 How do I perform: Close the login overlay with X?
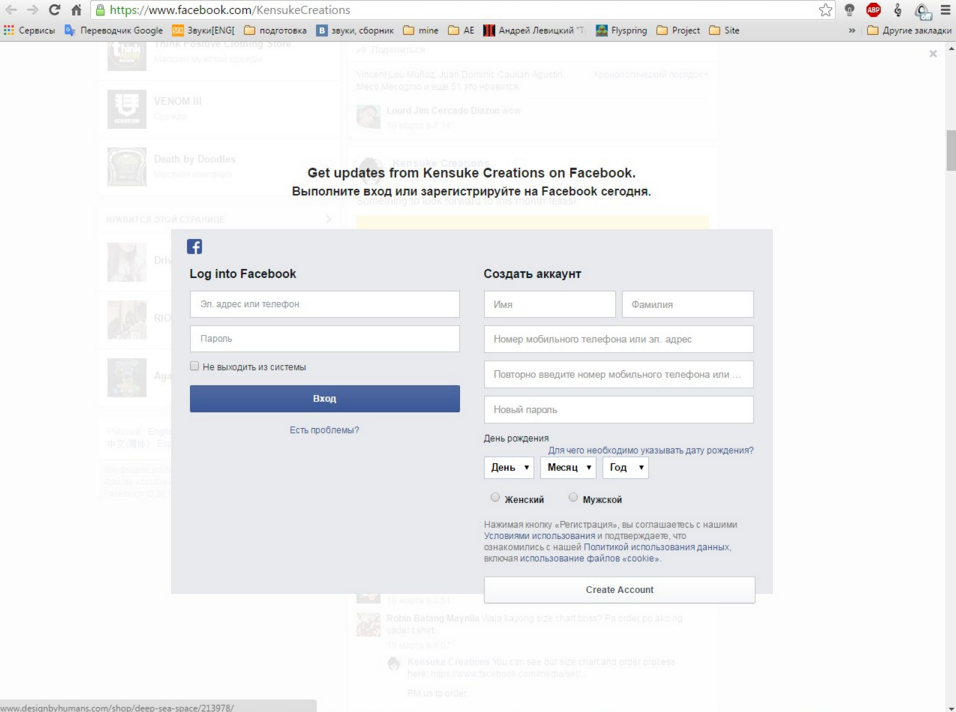tap(933, 54)
